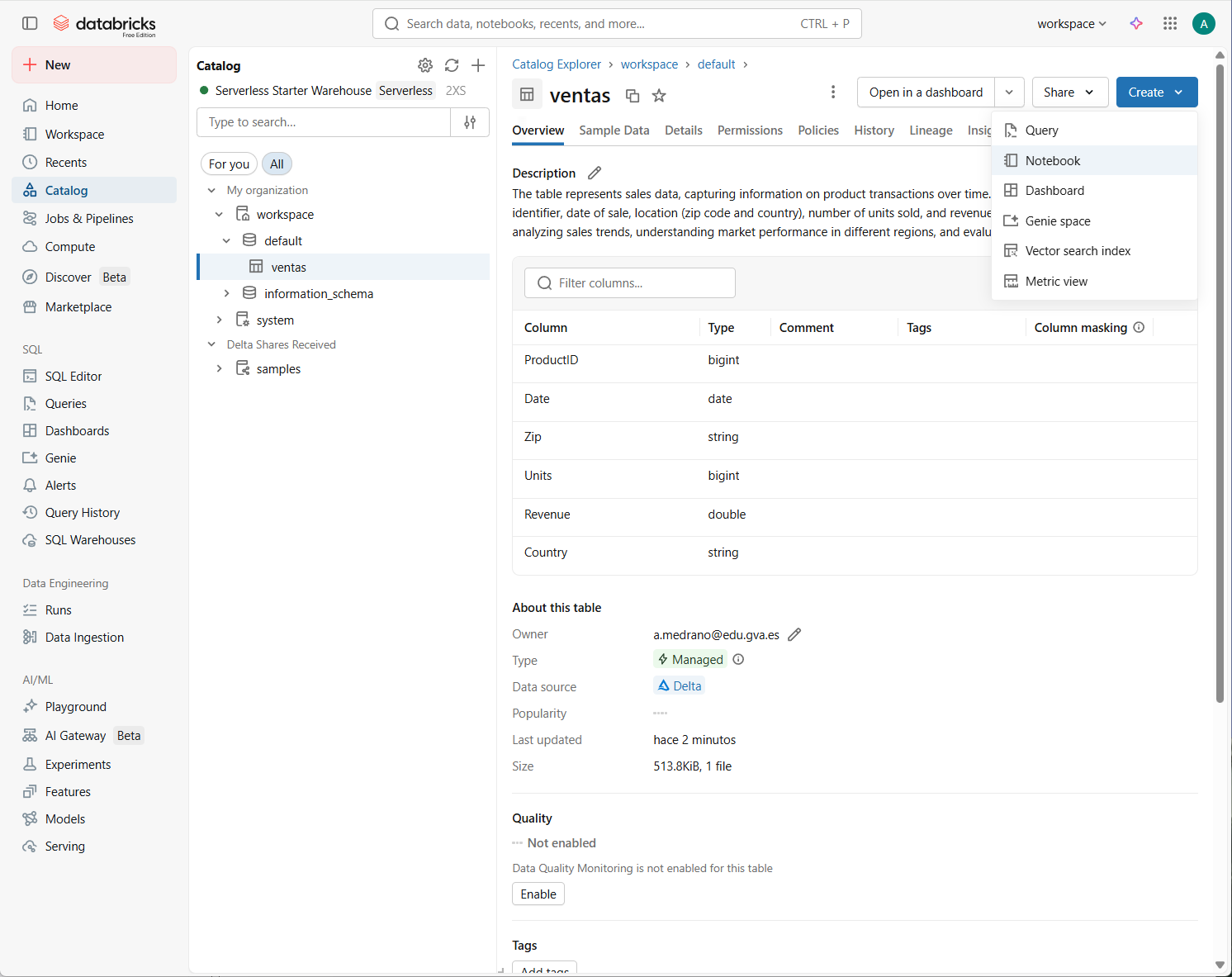The image size is (1232, 977).
Task: Open Experiments in sidebar
Action: [94, 764]
